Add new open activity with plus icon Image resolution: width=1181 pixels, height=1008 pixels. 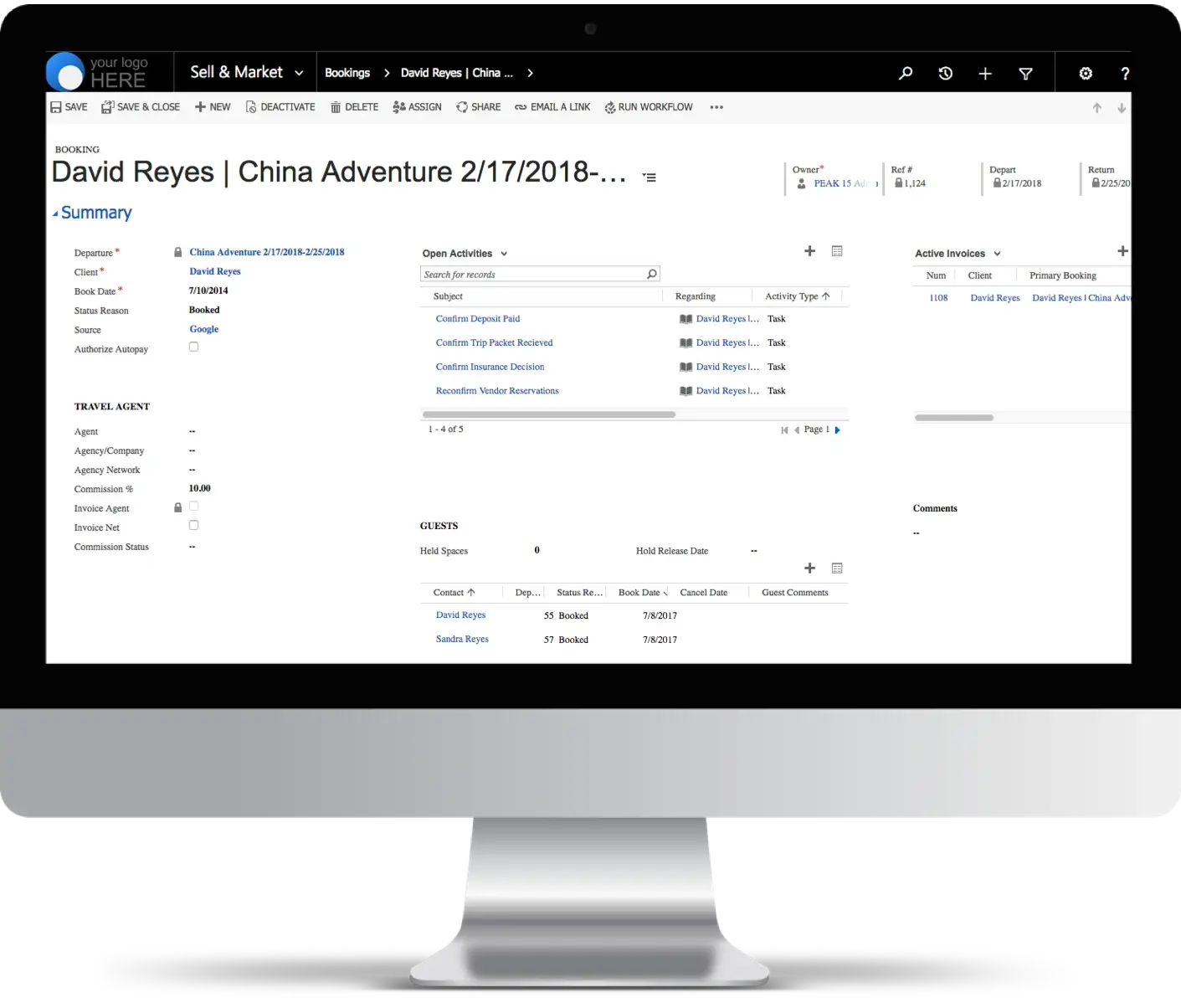click(809, 251)
